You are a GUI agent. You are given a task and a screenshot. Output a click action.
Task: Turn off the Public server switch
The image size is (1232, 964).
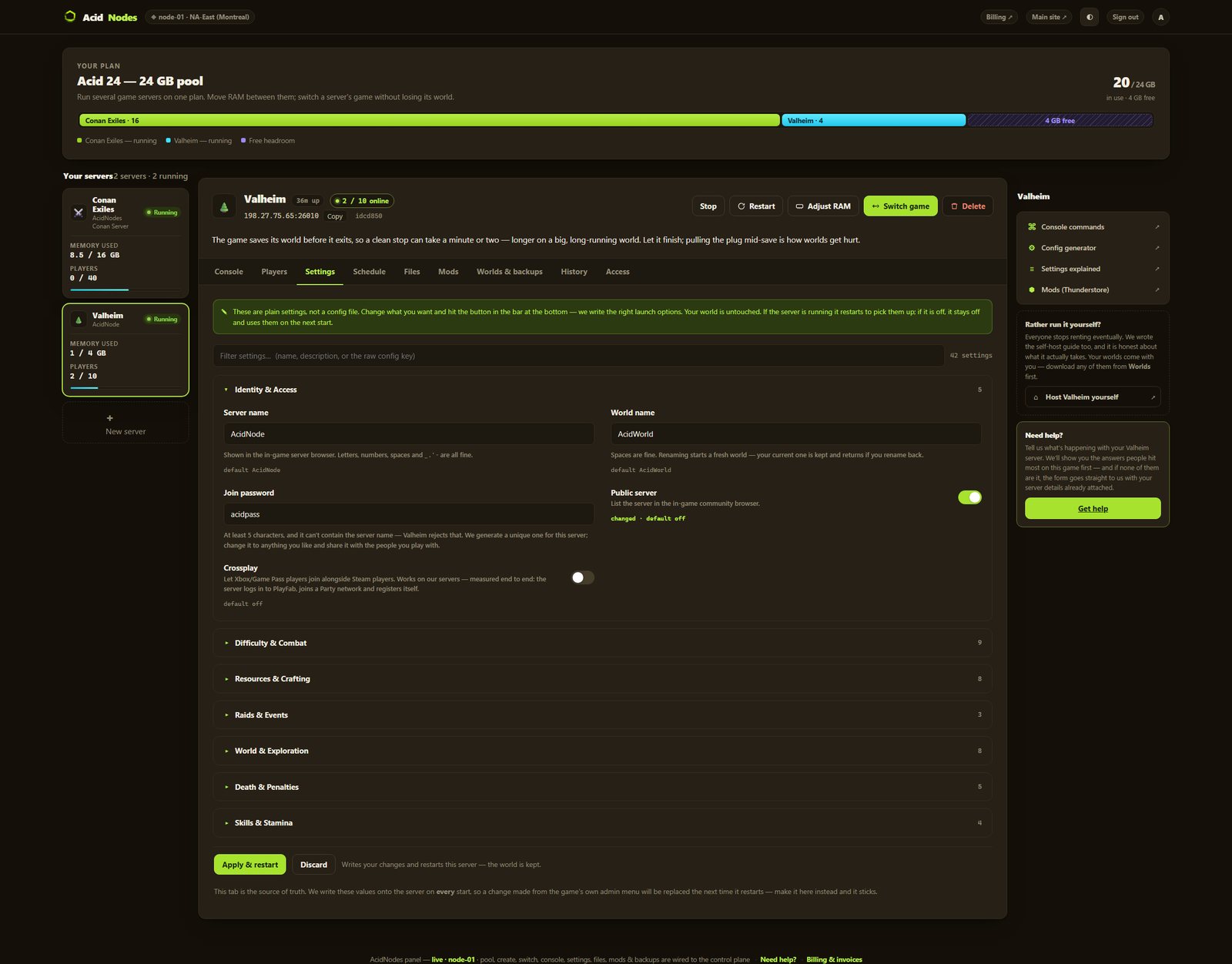969,497
